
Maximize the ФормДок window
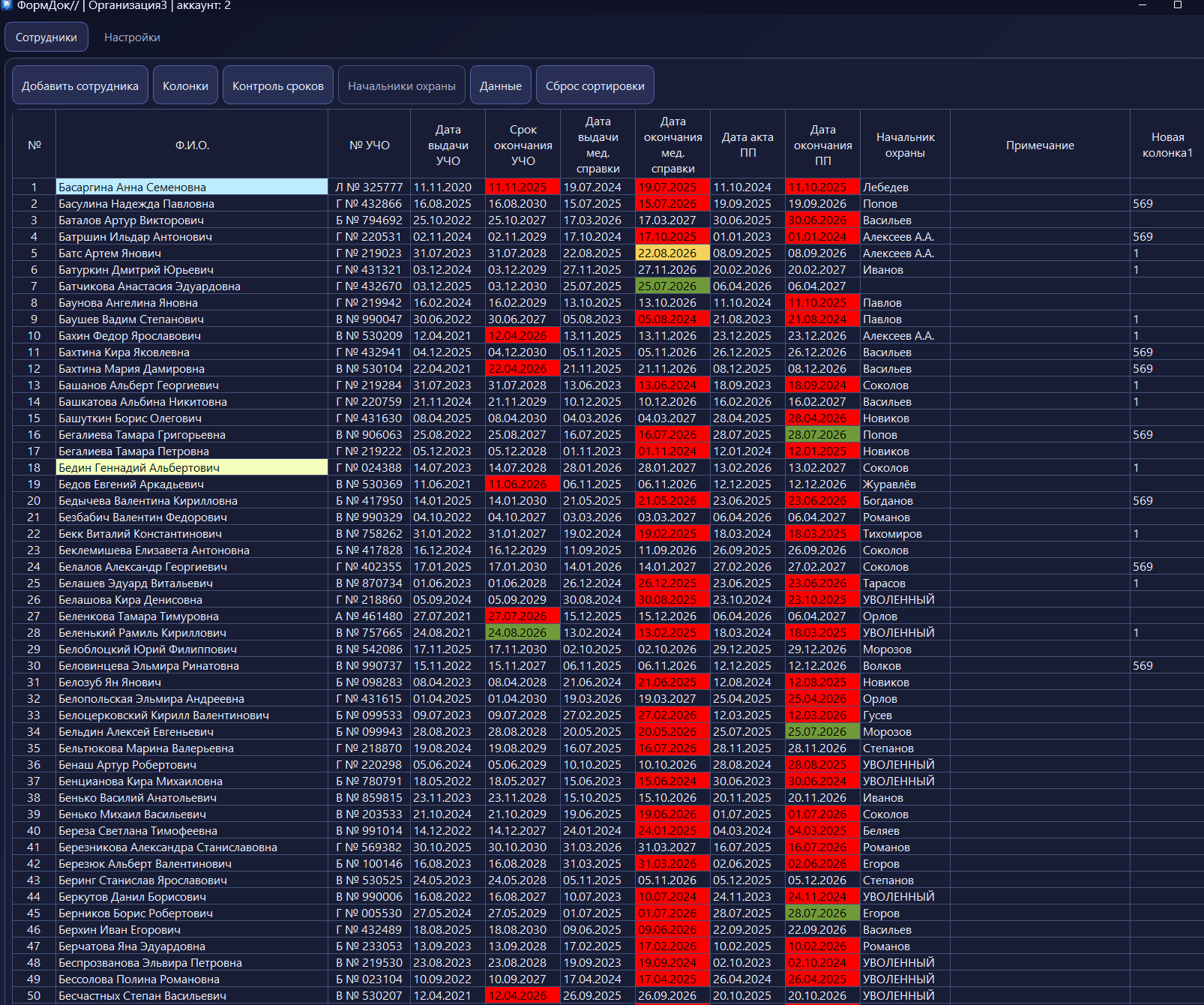pos(1178,5)
